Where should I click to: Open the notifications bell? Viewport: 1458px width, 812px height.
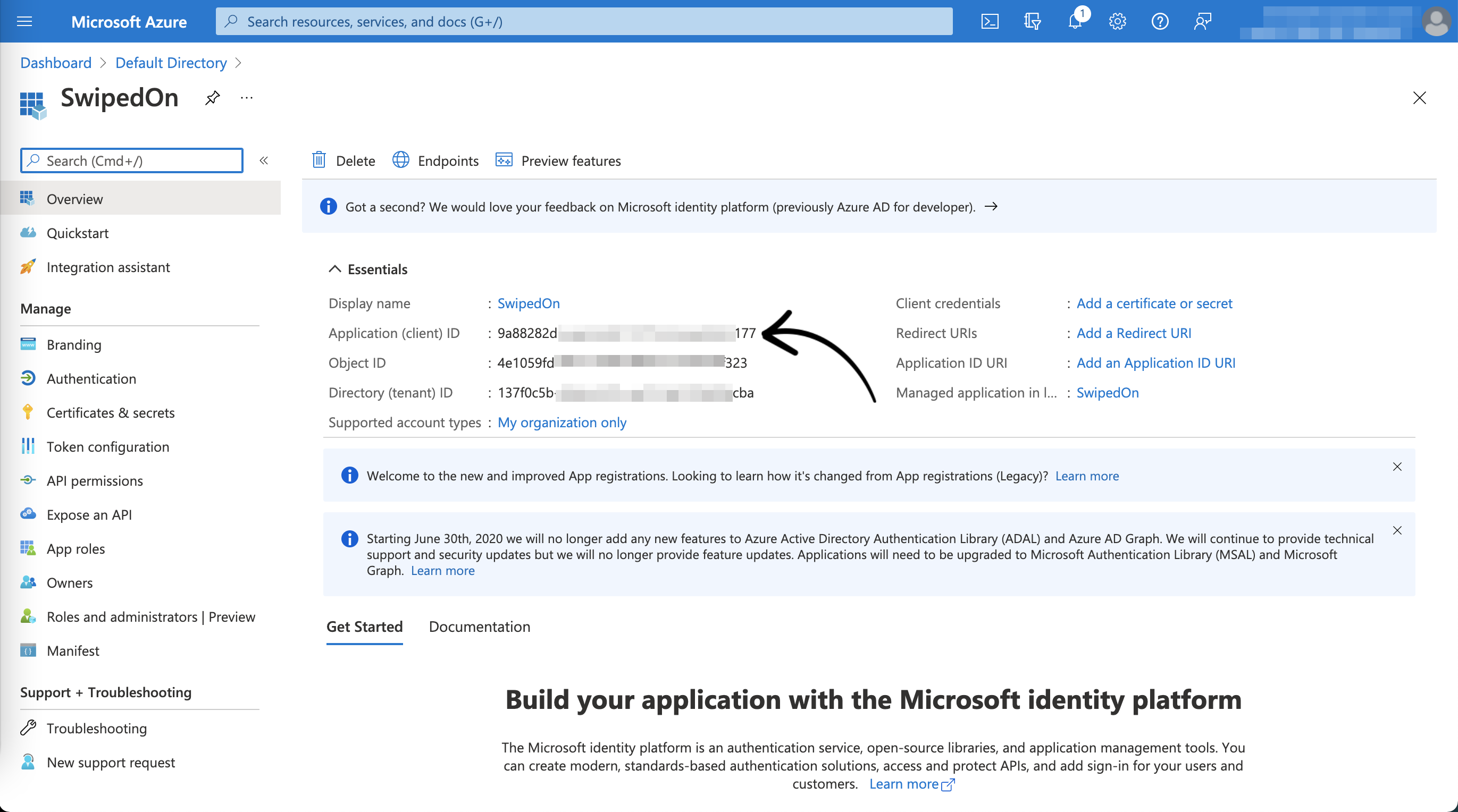click(1075, 21)
